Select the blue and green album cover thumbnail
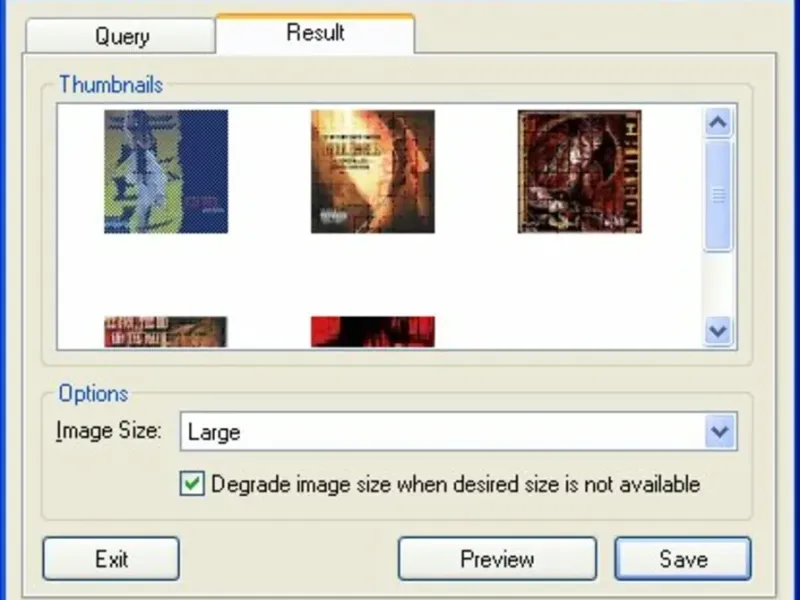This screenshot has height=600, width=800. (x=166, y=171)
